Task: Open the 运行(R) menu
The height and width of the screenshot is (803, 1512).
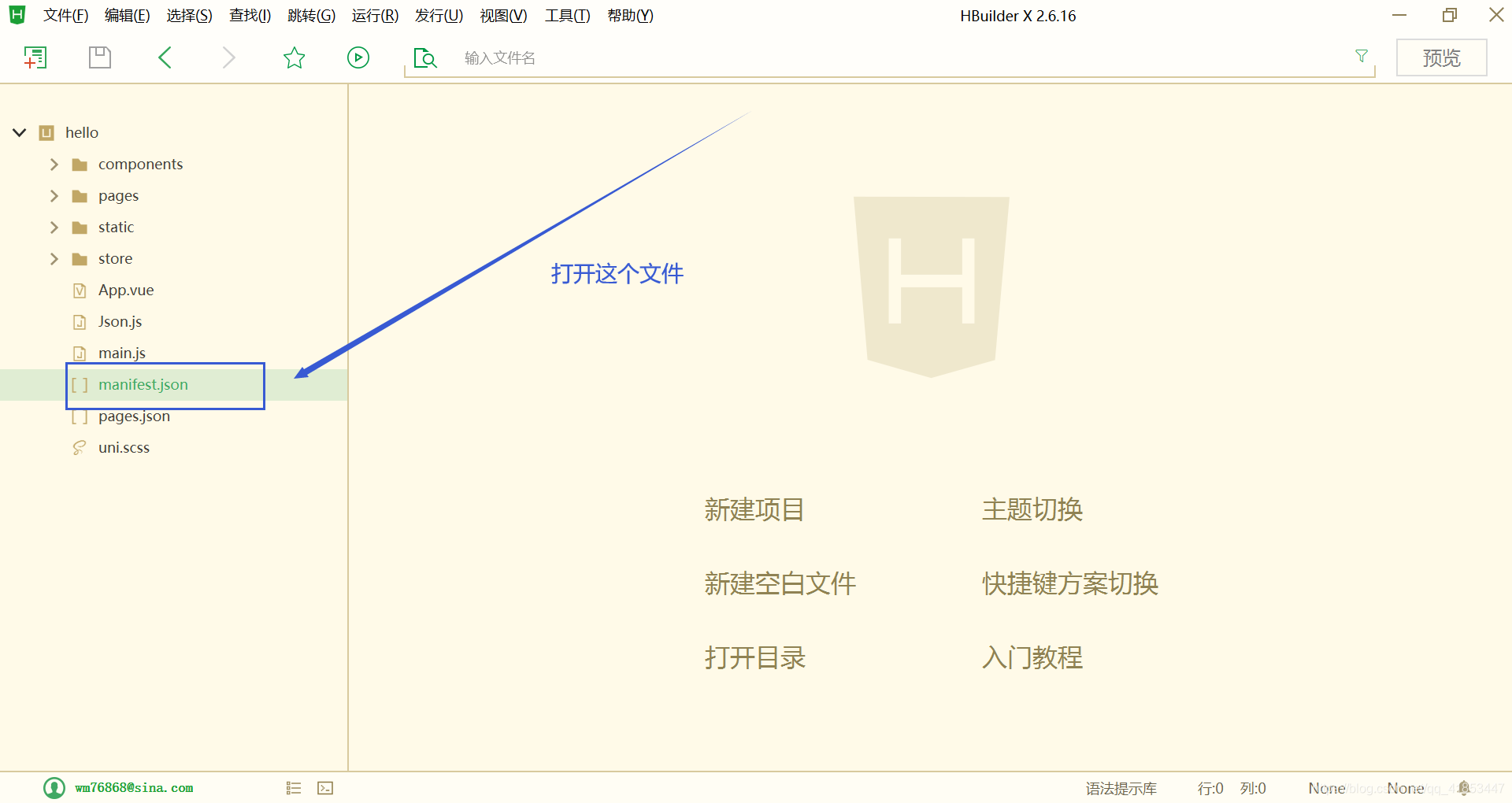Action: click(x=375, y=16)
